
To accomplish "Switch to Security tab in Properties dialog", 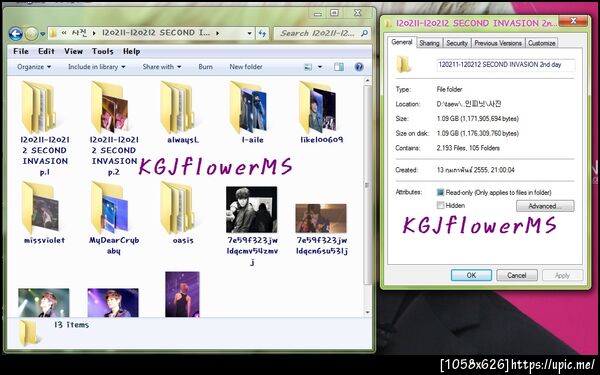I will 457,43.
